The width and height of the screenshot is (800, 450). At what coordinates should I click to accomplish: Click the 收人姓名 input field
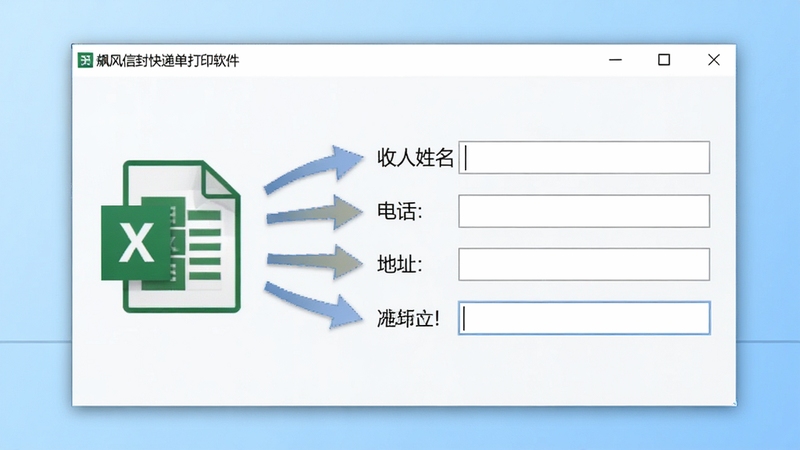(x=584, y=157)
